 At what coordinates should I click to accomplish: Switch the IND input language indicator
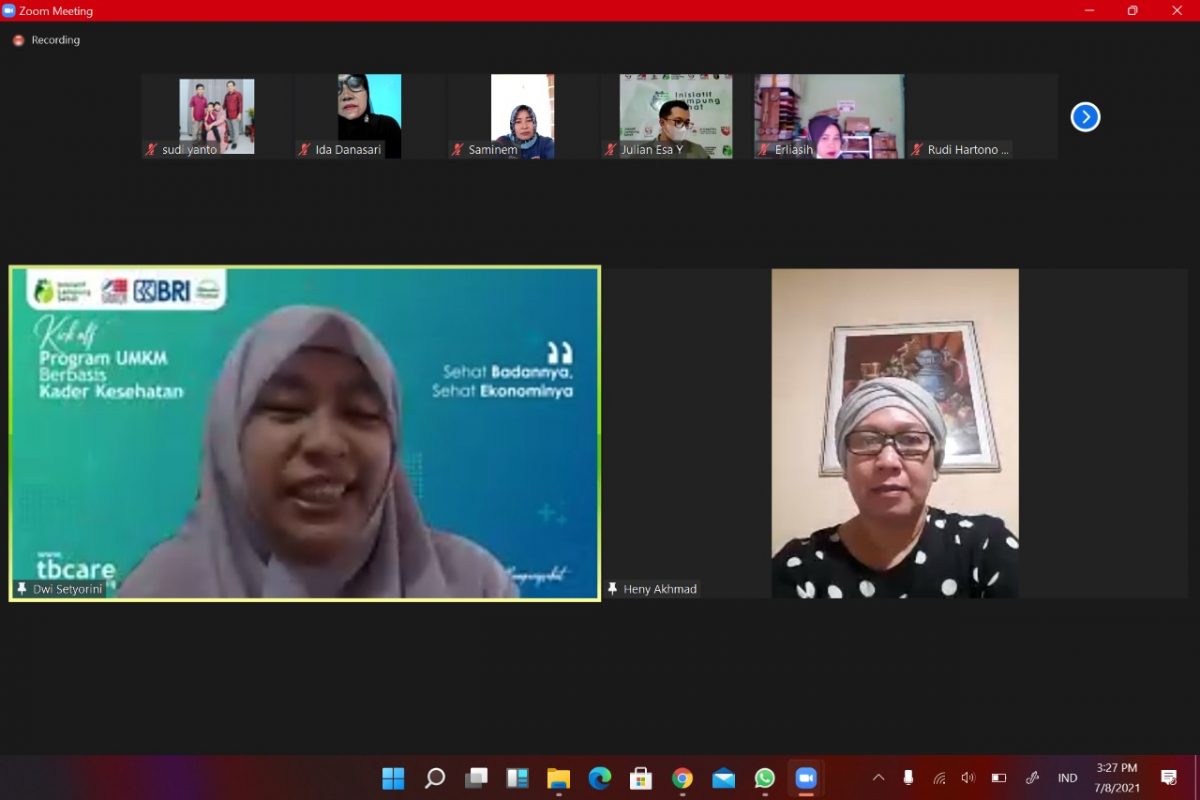click(x=1067, y=778)
